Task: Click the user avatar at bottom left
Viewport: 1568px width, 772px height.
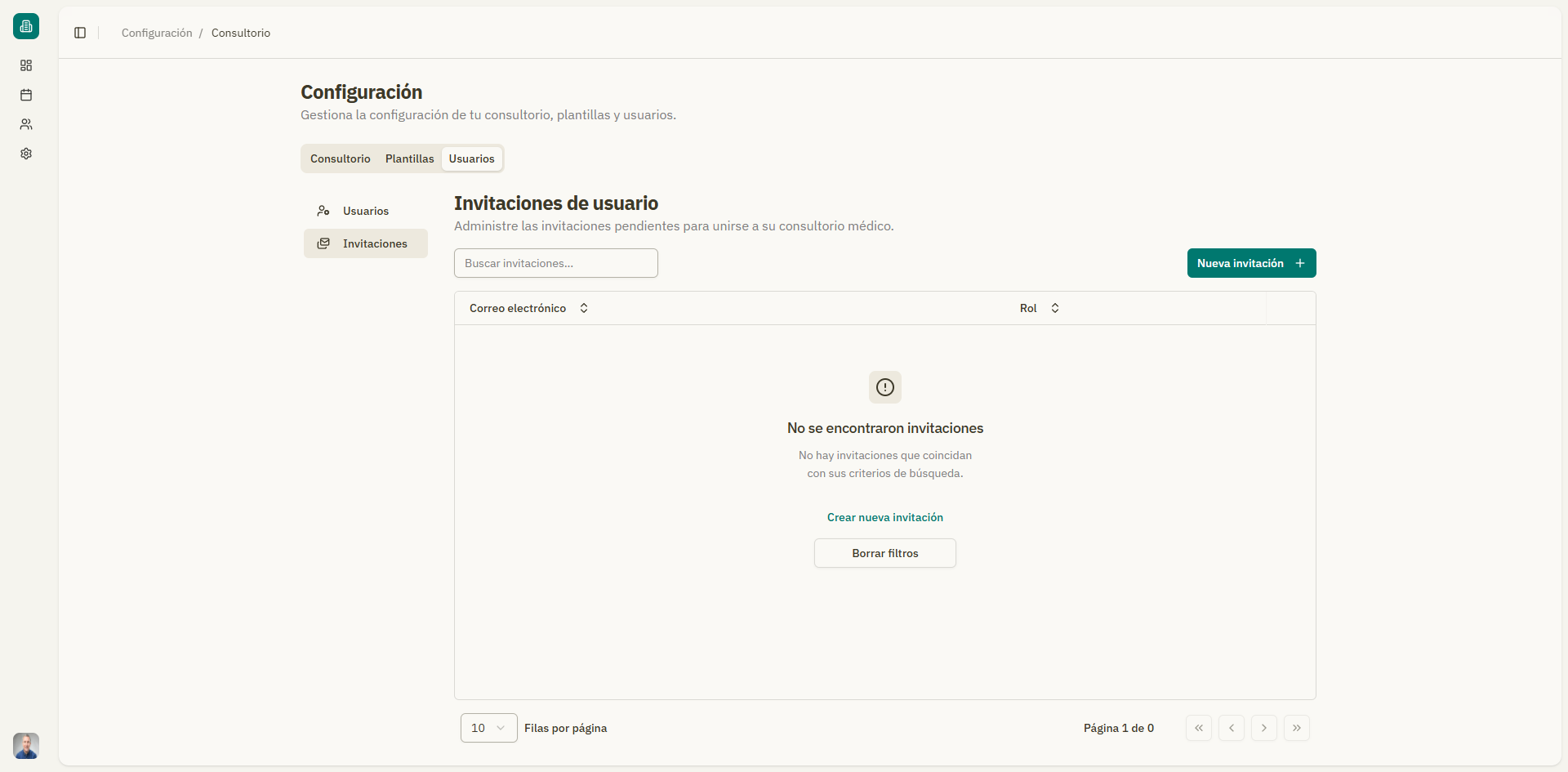Action: [25, 745]
